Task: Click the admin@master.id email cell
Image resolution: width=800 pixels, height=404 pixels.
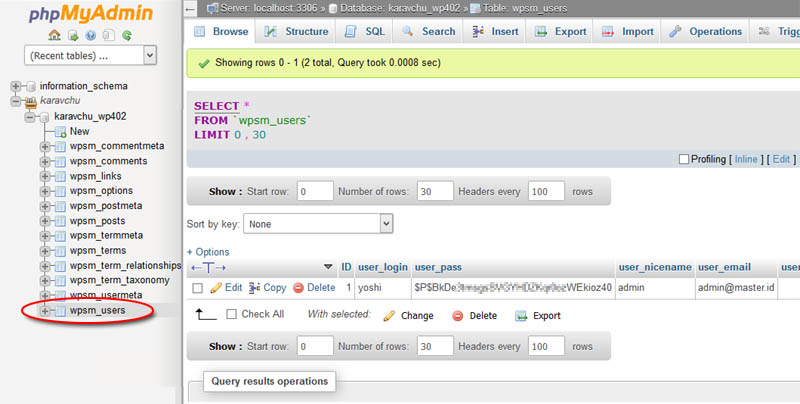Action: [736, 288]
